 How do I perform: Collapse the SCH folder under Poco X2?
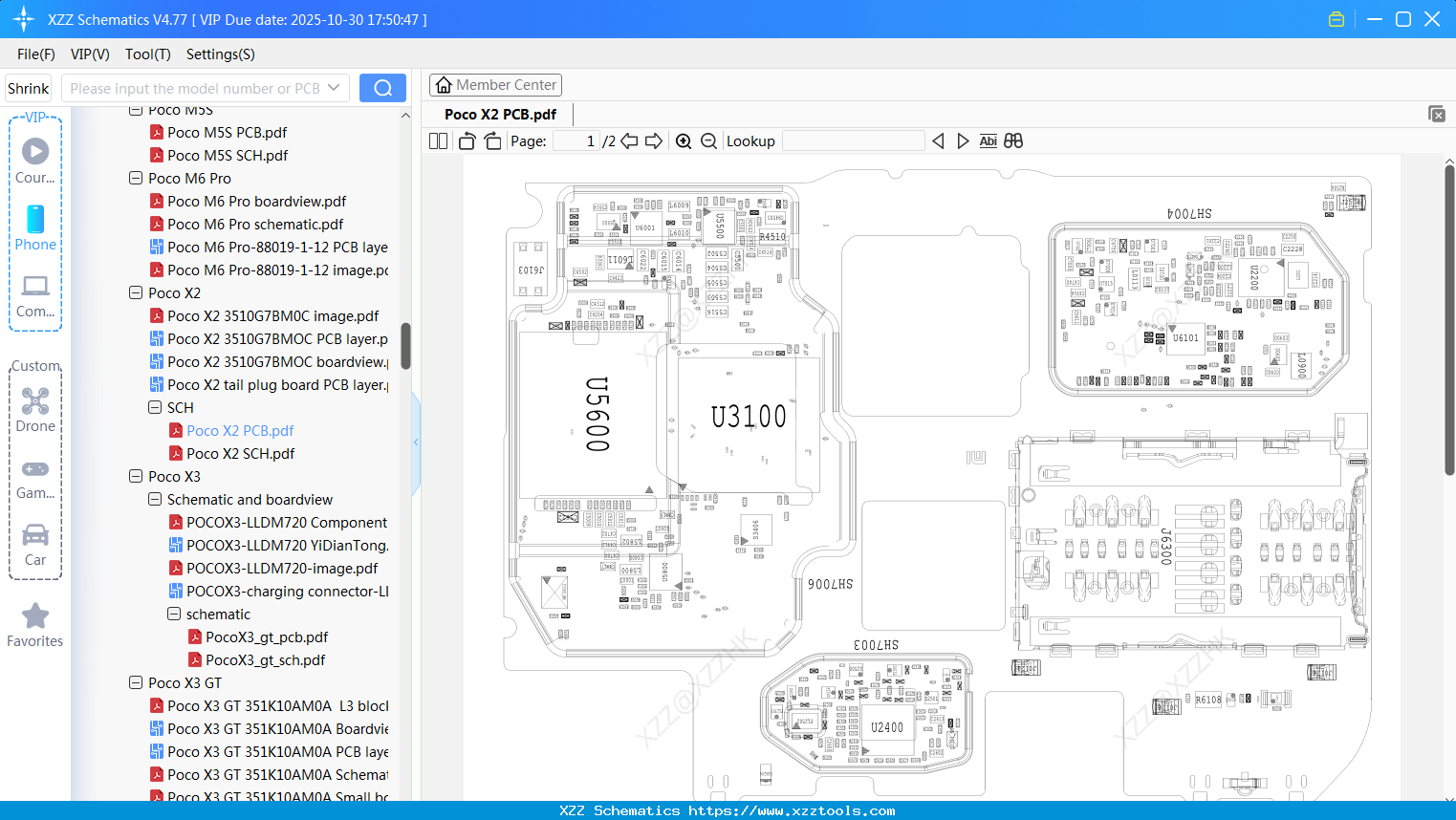tap(154, 407)
